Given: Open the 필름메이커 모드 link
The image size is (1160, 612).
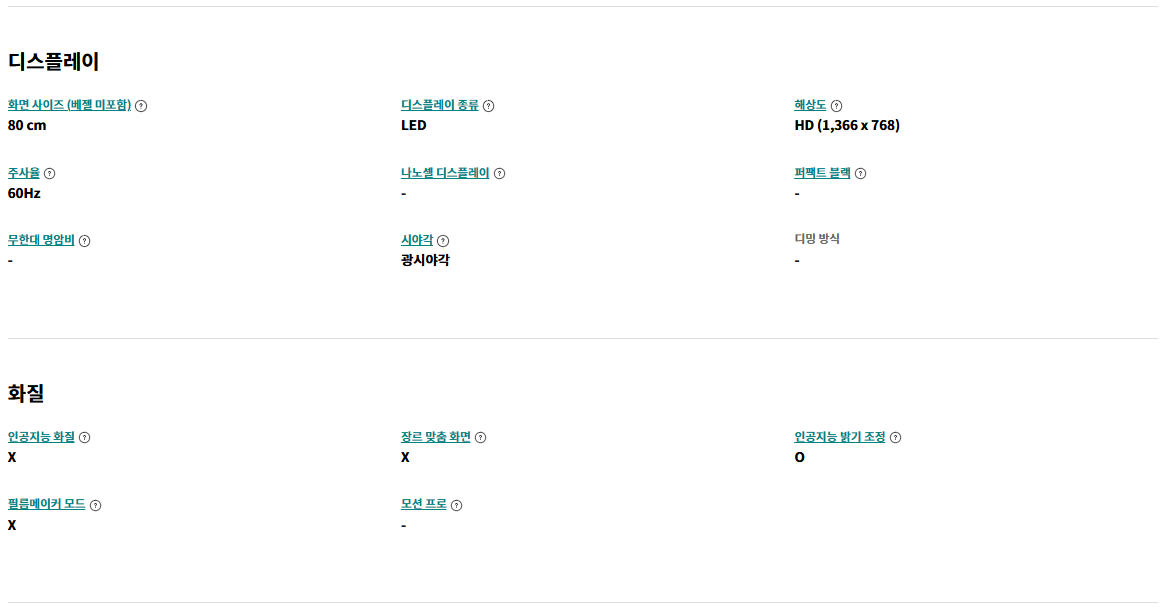Looking at the screenshot, I should coord(47,505).
